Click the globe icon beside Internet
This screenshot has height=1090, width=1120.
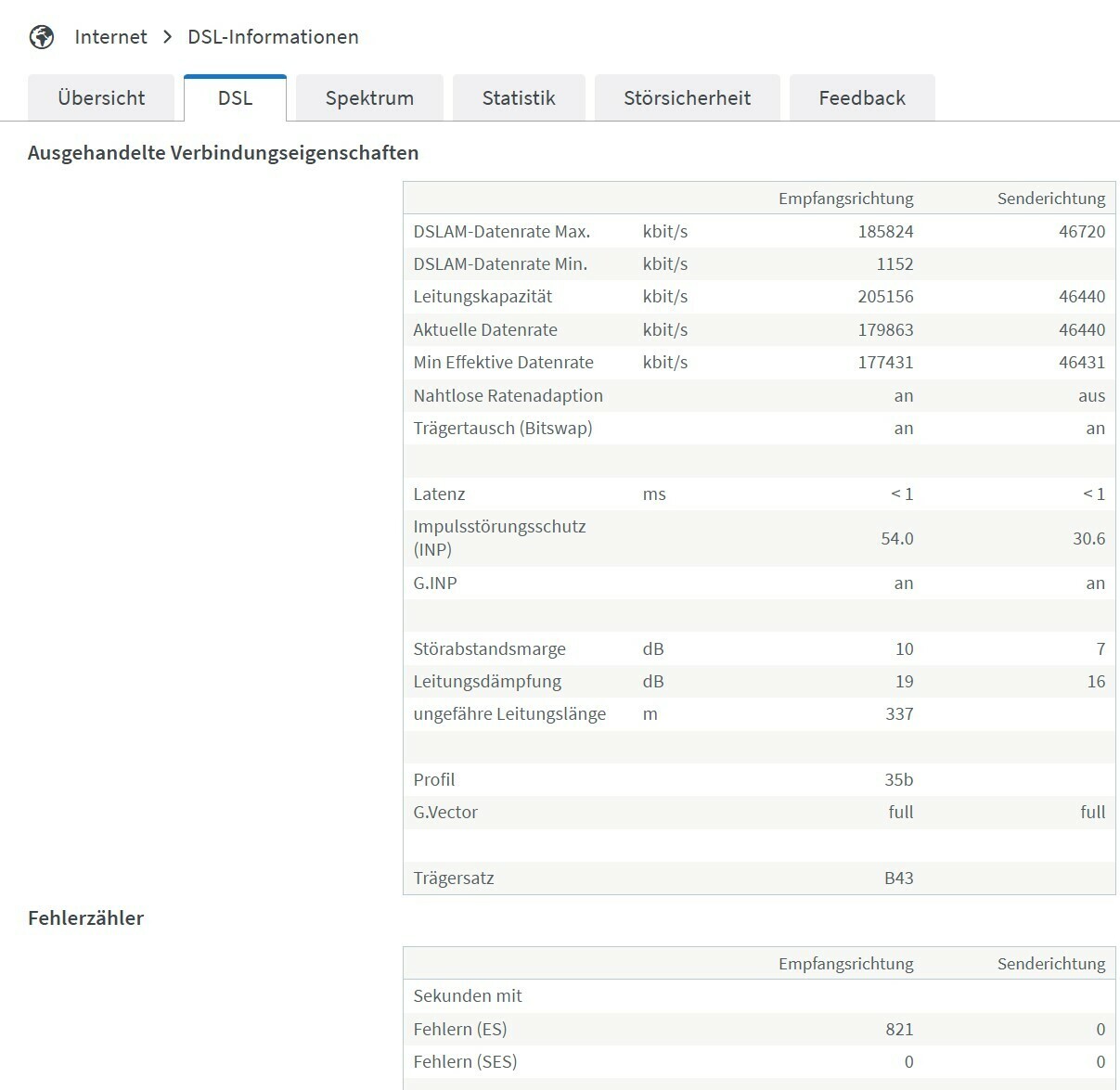pos(42,37)
